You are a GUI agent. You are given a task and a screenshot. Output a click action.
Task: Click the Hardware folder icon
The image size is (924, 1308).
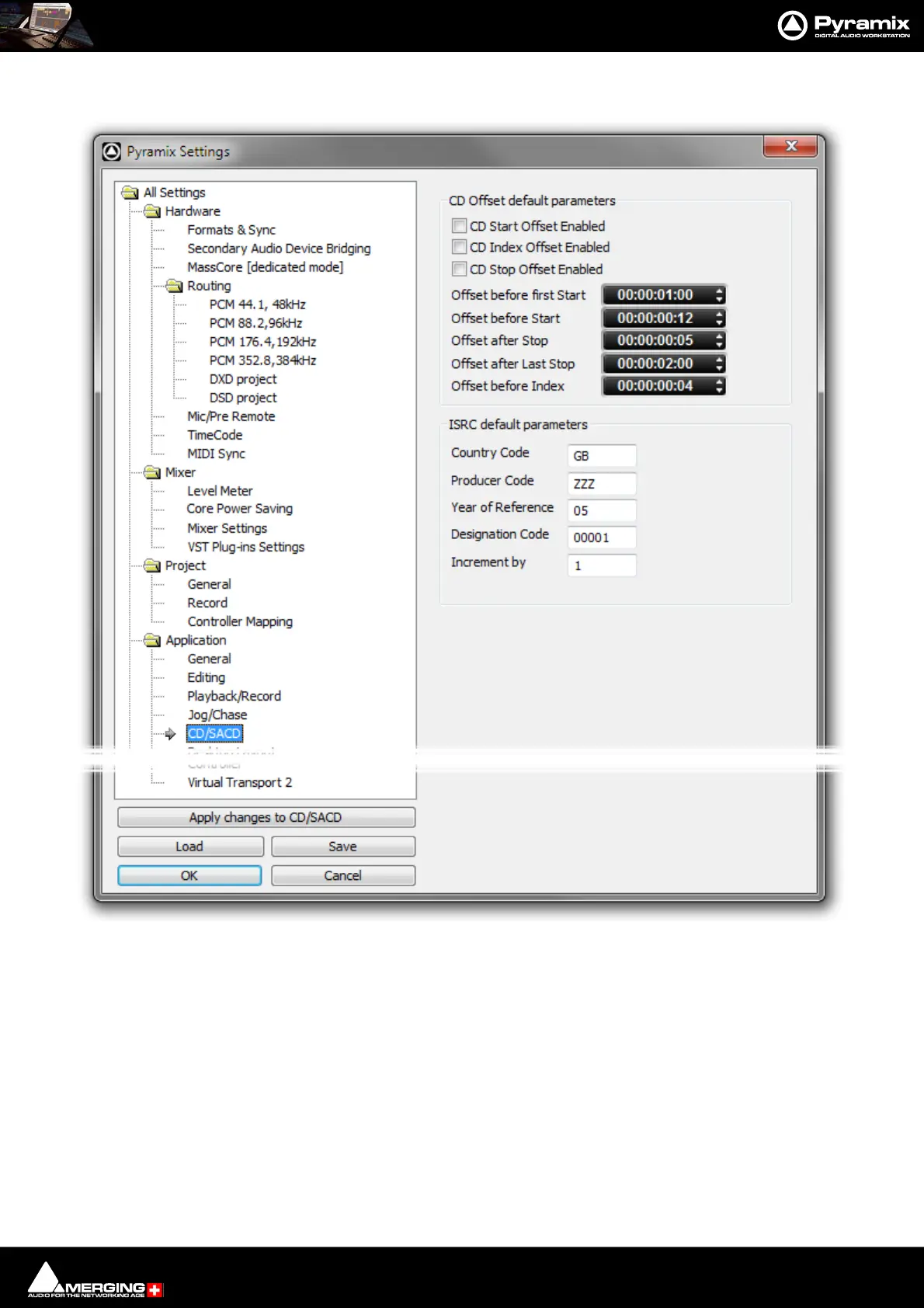(152, 211)
